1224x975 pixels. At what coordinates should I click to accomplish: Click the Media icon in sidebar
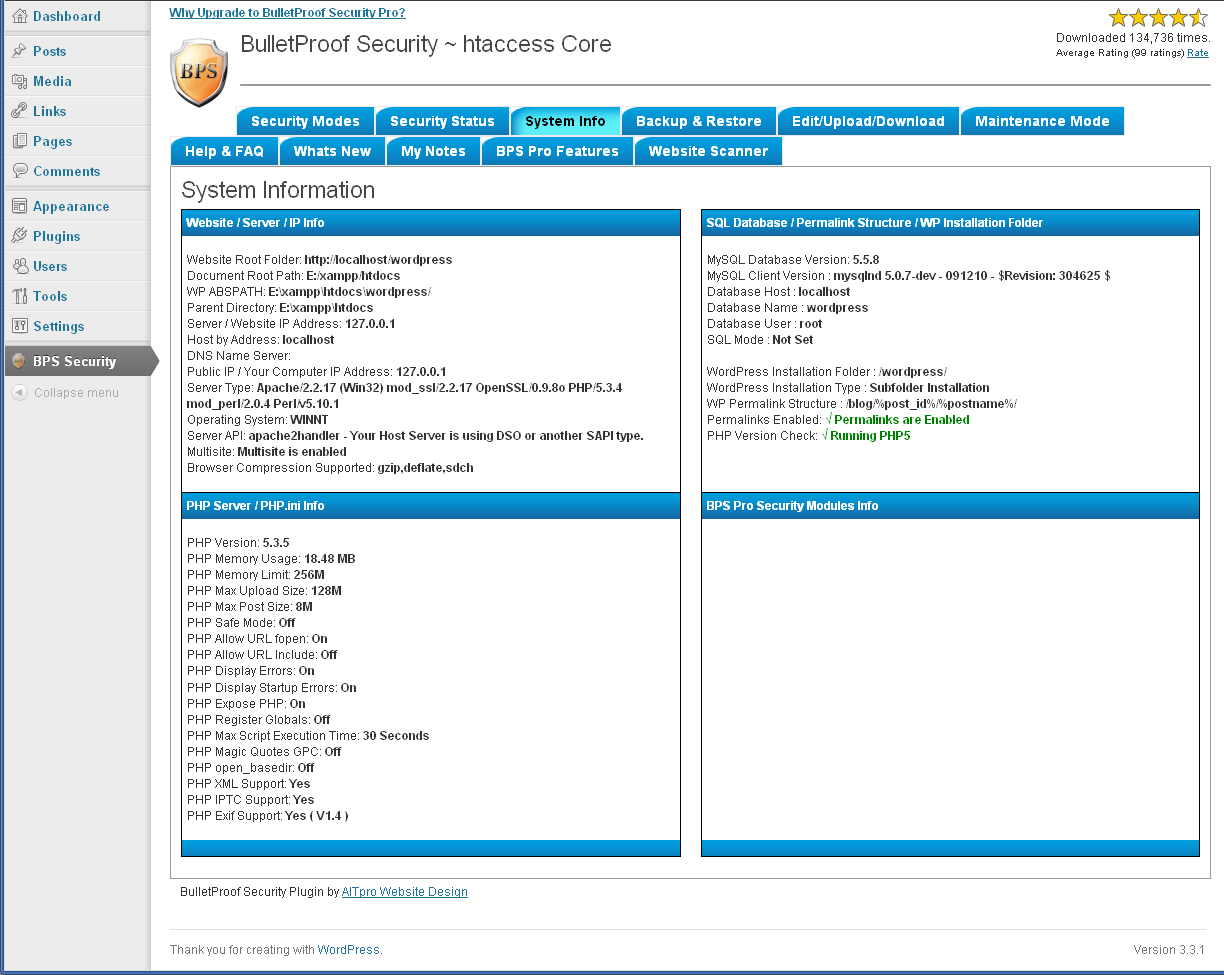pyautogui.click(x=19, y=81)
